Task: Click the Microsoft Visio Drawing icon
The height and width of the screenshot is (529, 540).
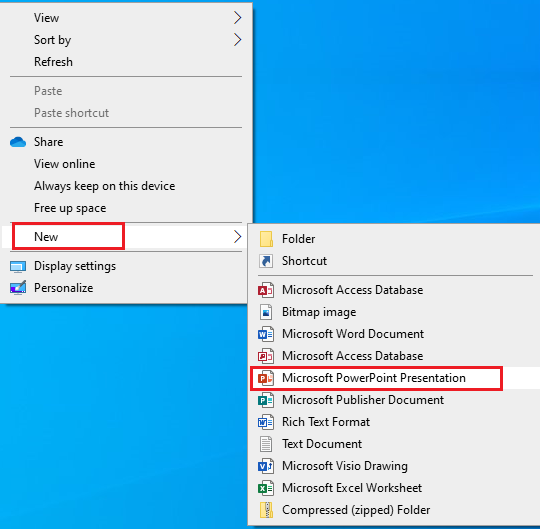Action: (x=266, y=466)
